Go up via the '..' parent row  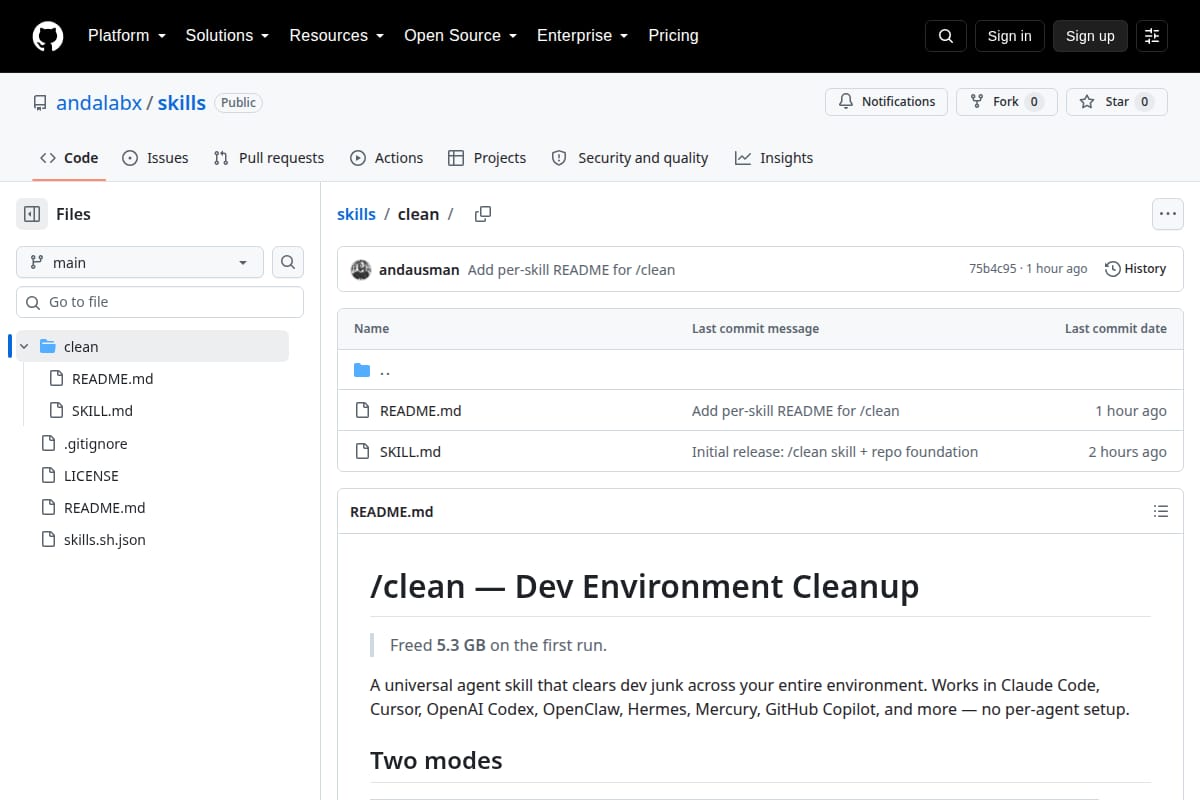point(760,371)
